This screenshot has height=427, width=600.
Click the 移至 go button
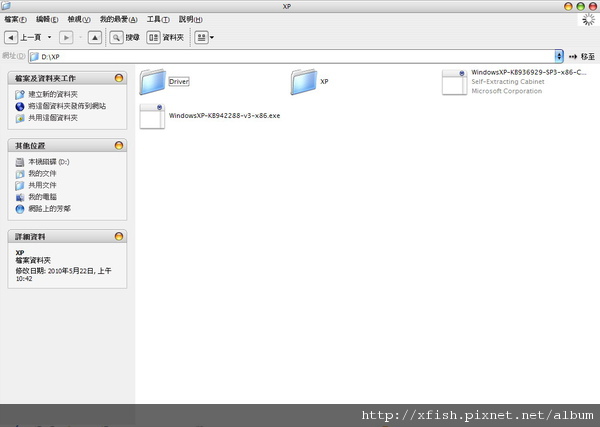point(582,57)
